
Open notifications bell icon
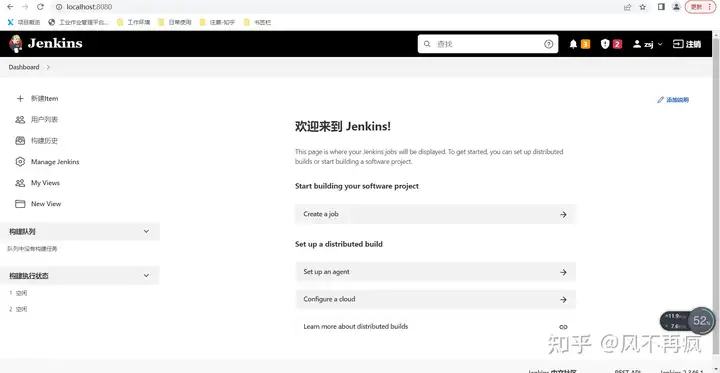(x=573, y=44)
